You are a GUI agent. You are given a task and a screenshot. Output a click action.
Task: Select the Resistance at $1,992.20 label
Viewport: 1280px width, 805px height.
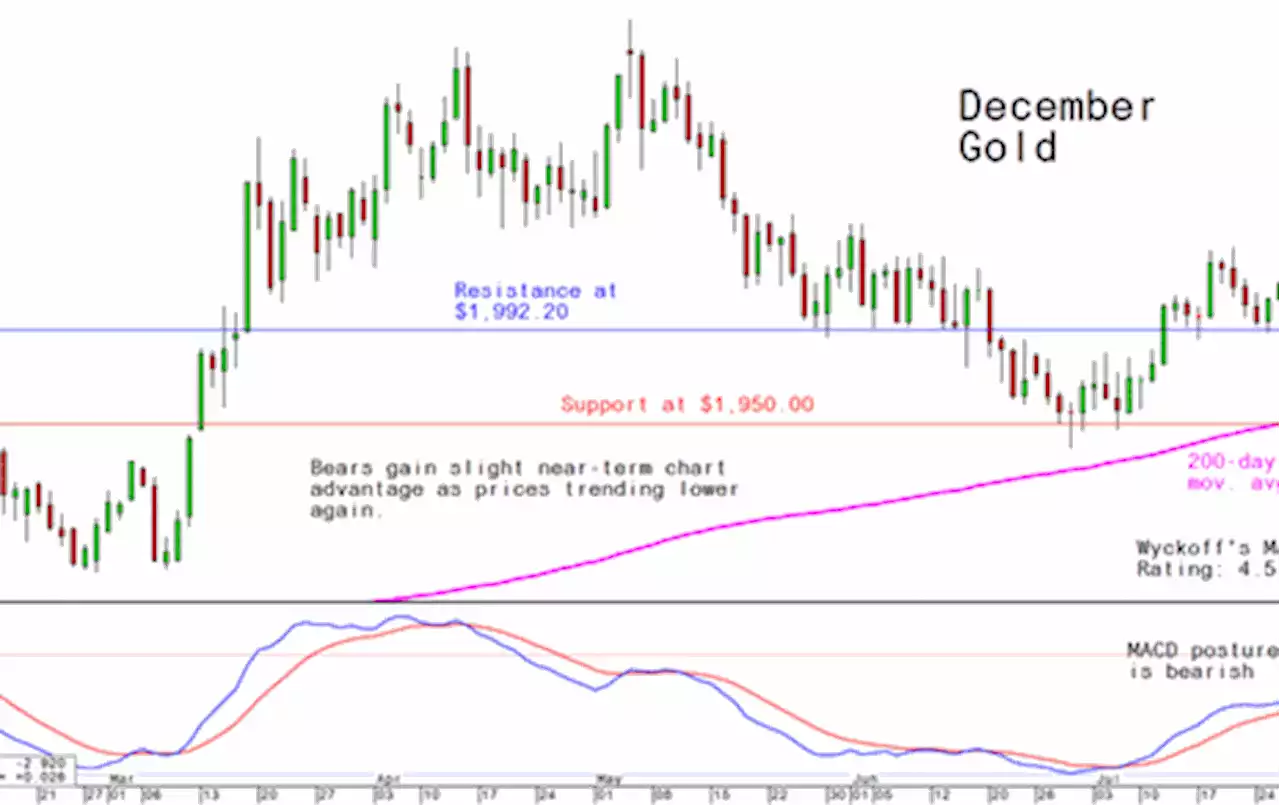click(535, 300)
